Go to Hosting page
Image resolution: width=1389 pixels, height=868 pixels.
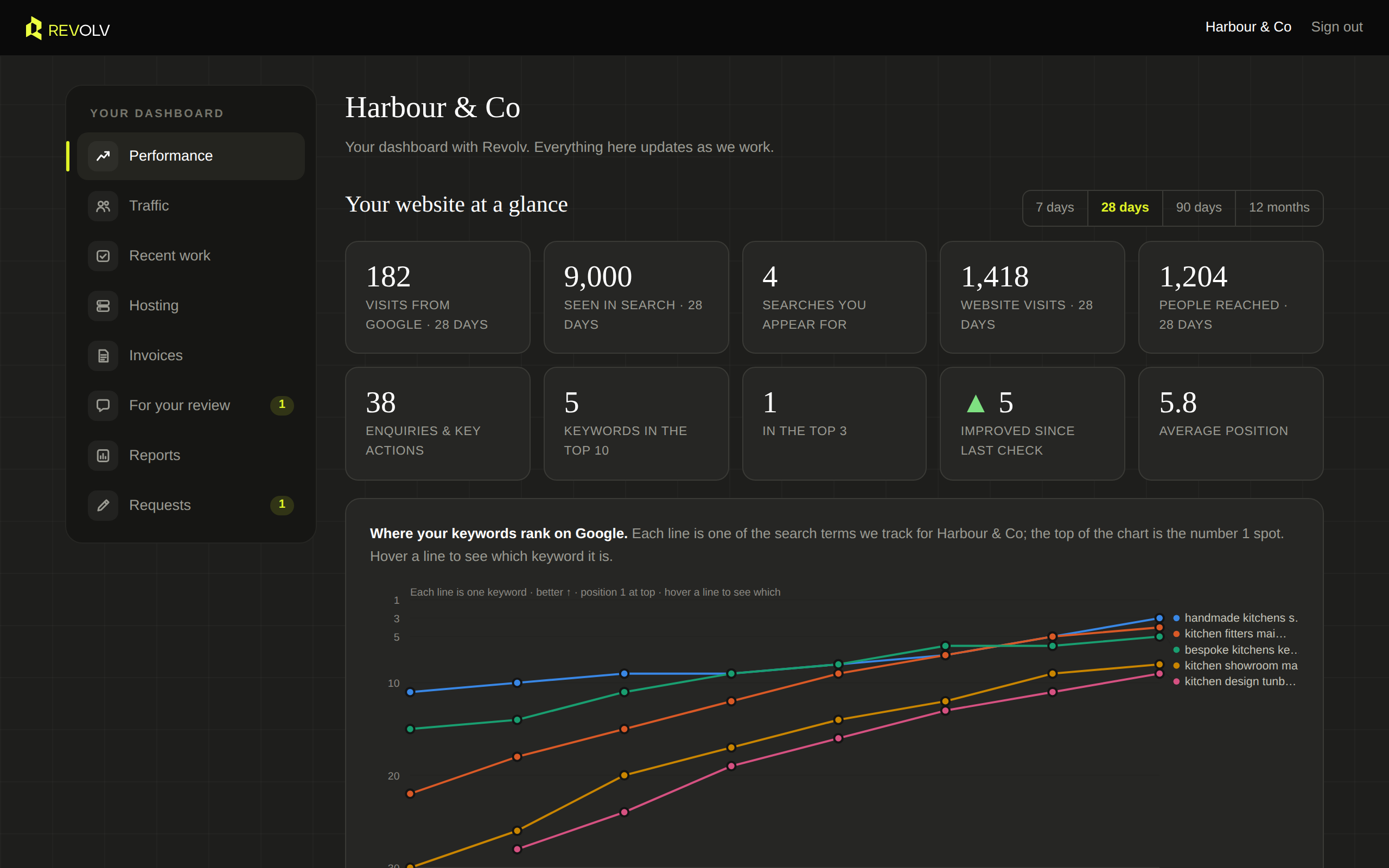point(190,306)
